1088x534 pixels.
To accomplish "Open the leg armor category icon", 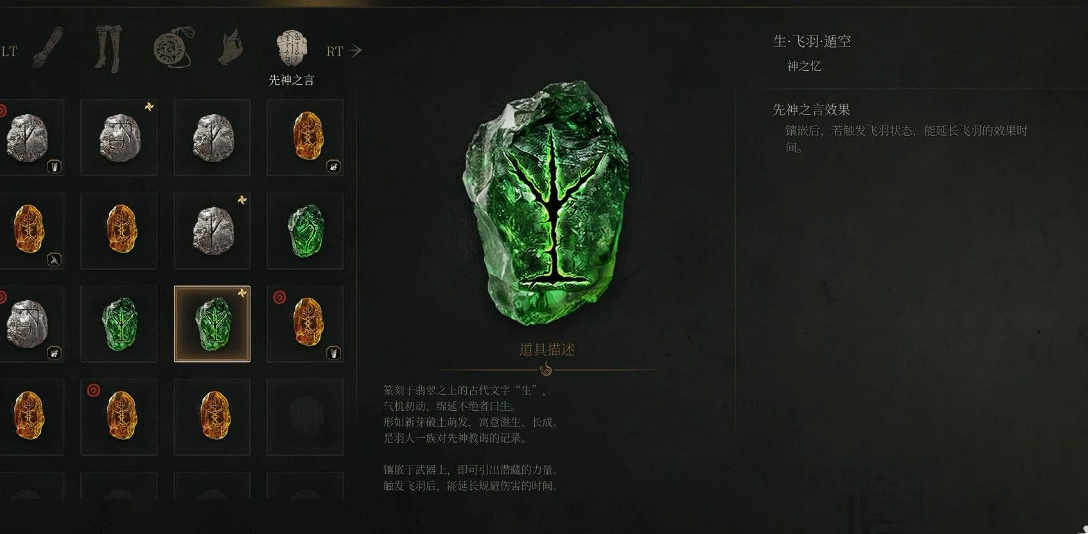I will (108, 49).
